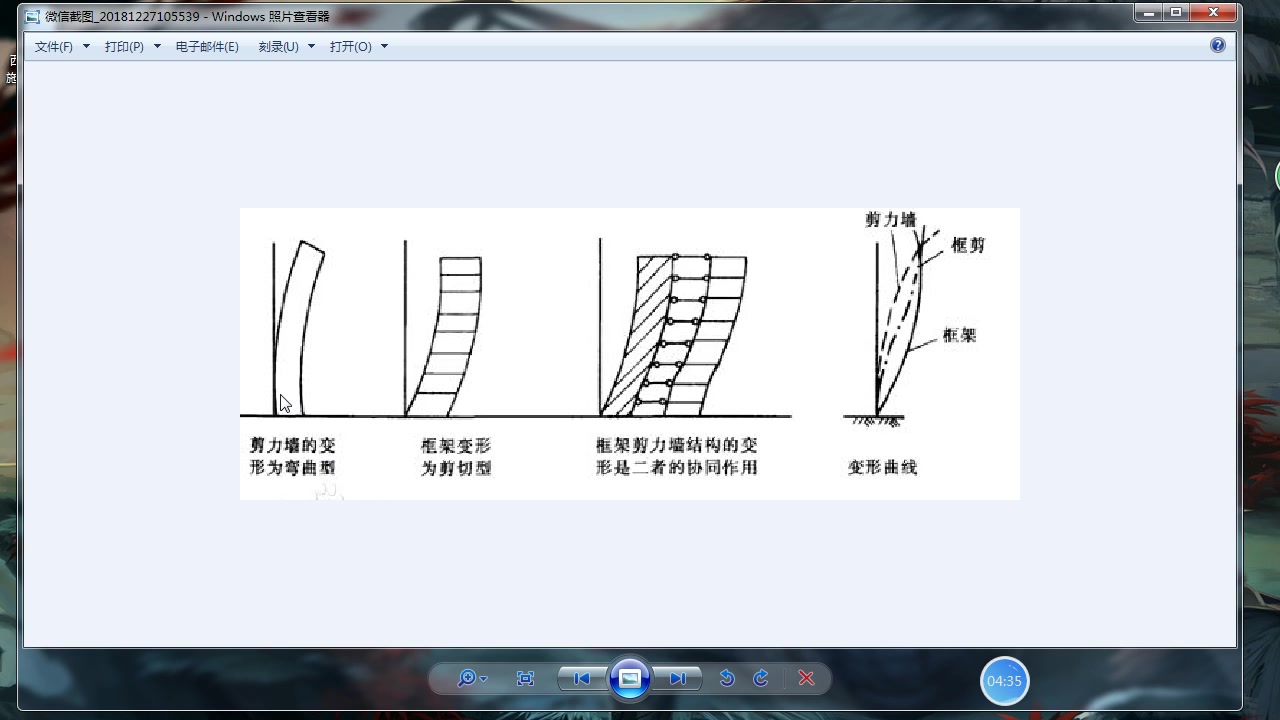Rotate the image clockwise
Viewport: 1280px width, 720px height.
pos(761,678)
